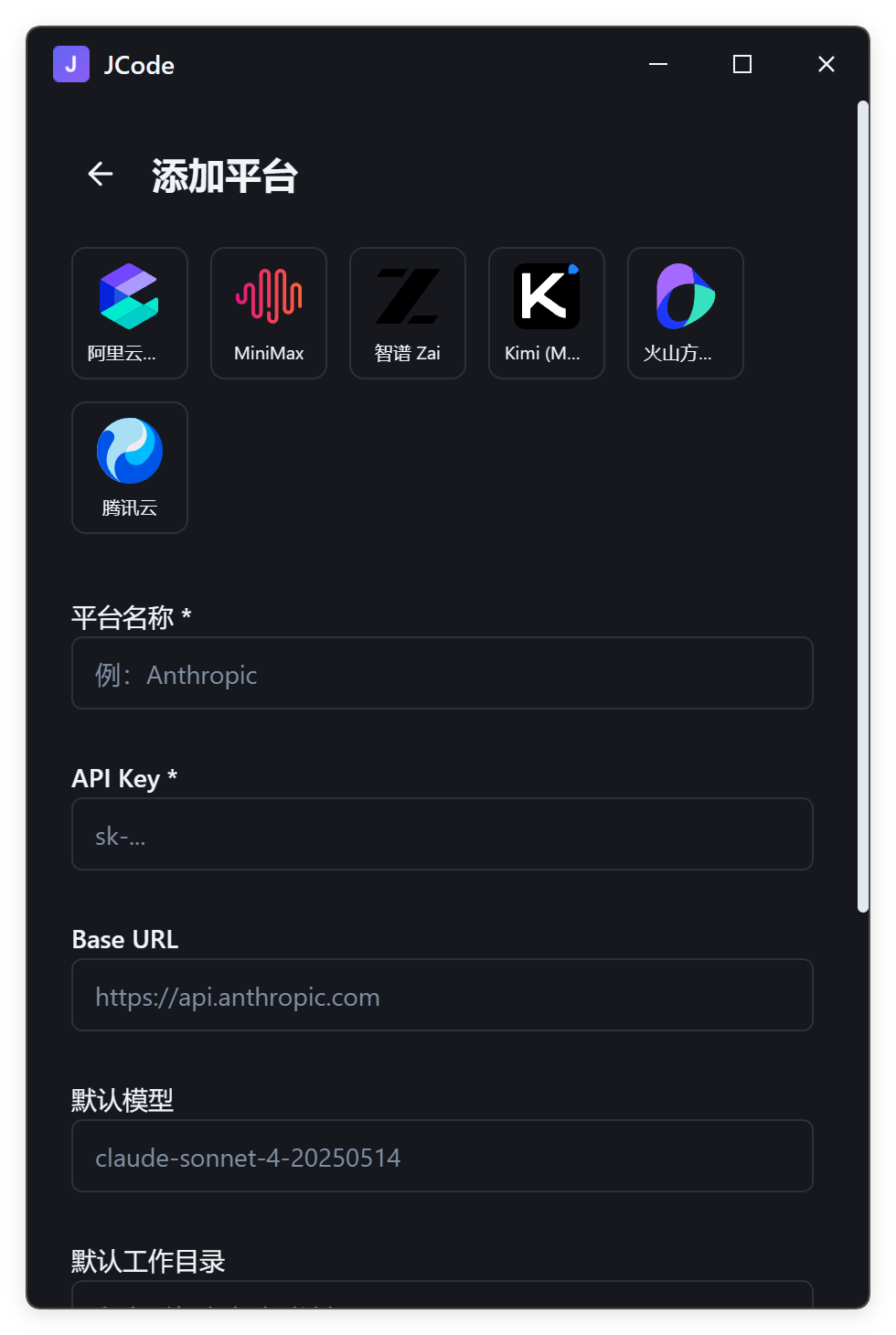Viewport: 896px width, 1335px height.
Task: Maximize the JCode window
Action: click(x=742, y=64)
